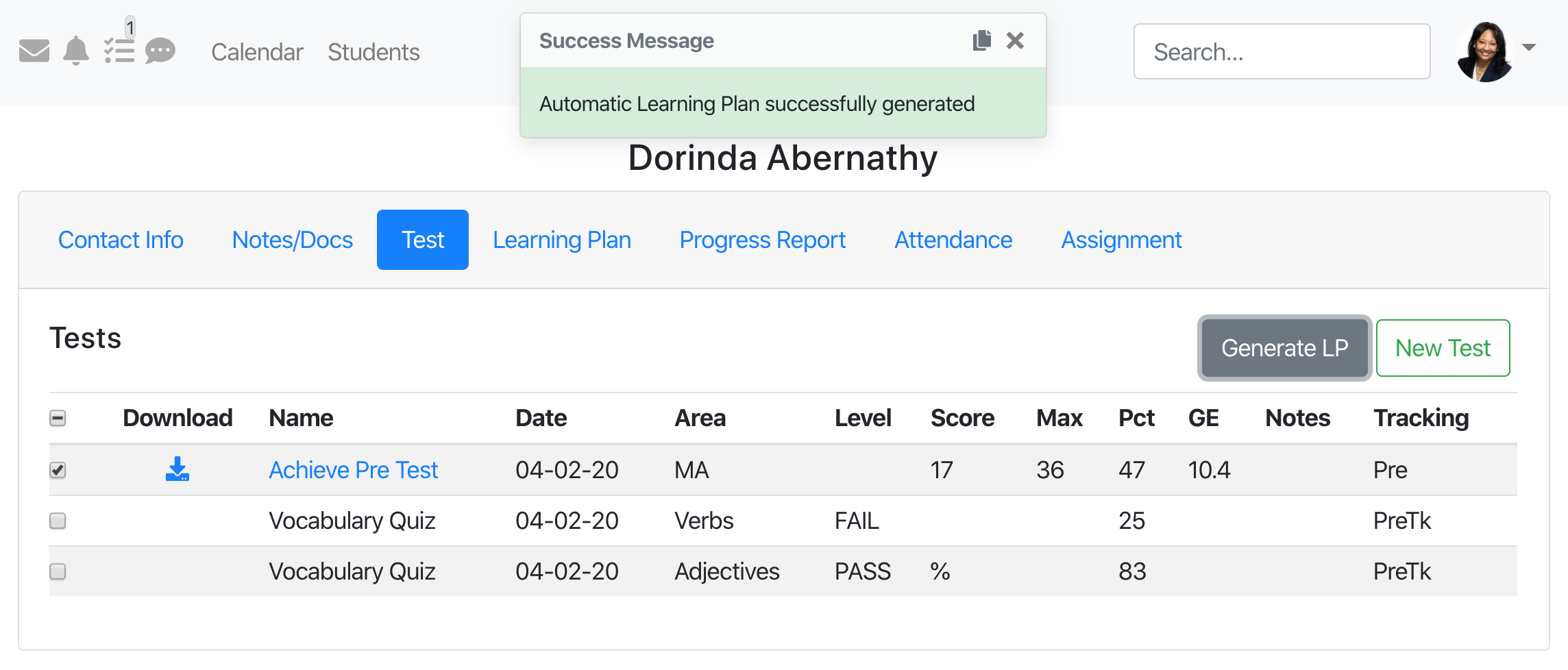
Task: Open the mail envelope icon
Action: click(34, 51)
